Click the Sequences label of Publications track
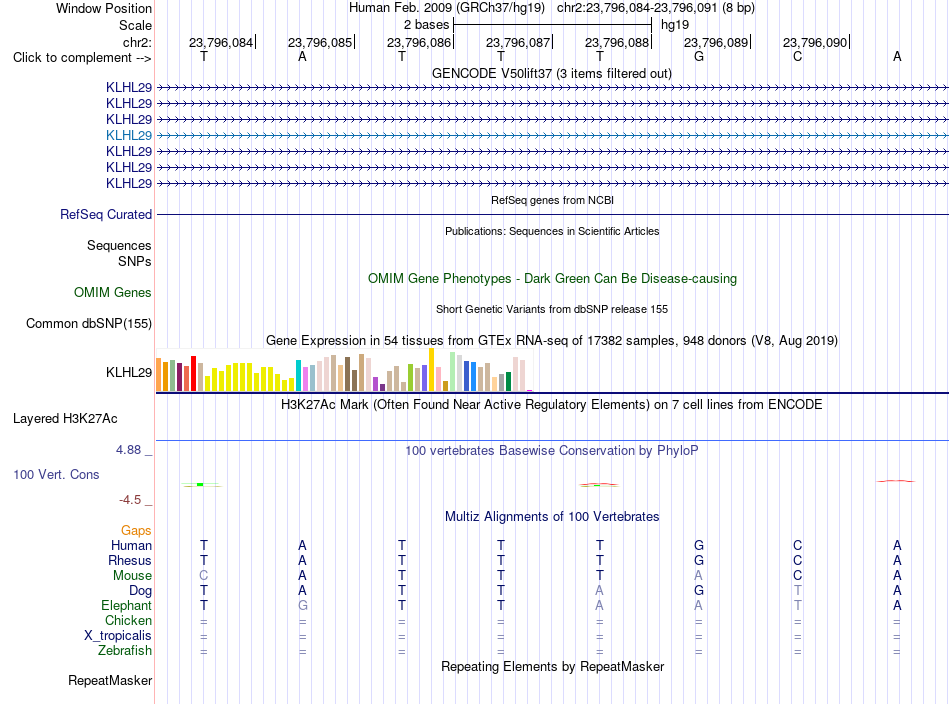 (119, 245)
